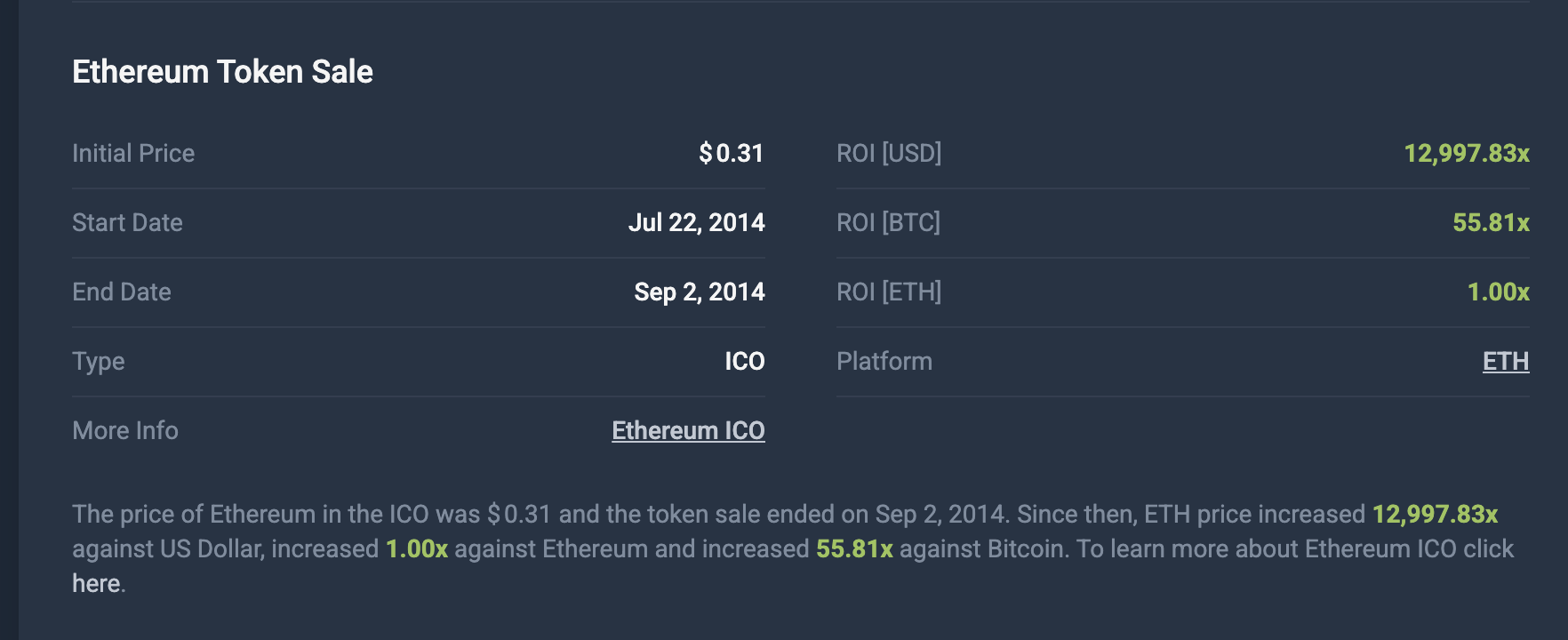Click the 1.00x value in ROI [ETH] row
This screenshot has width=1568, height=640.
click(x=1498, y=292)
